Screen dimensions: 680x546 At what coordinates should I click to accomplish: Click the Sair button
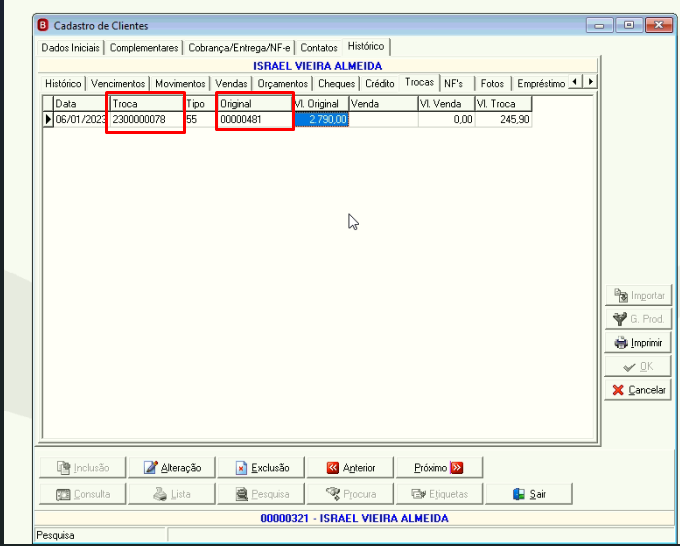pos(529,494)
